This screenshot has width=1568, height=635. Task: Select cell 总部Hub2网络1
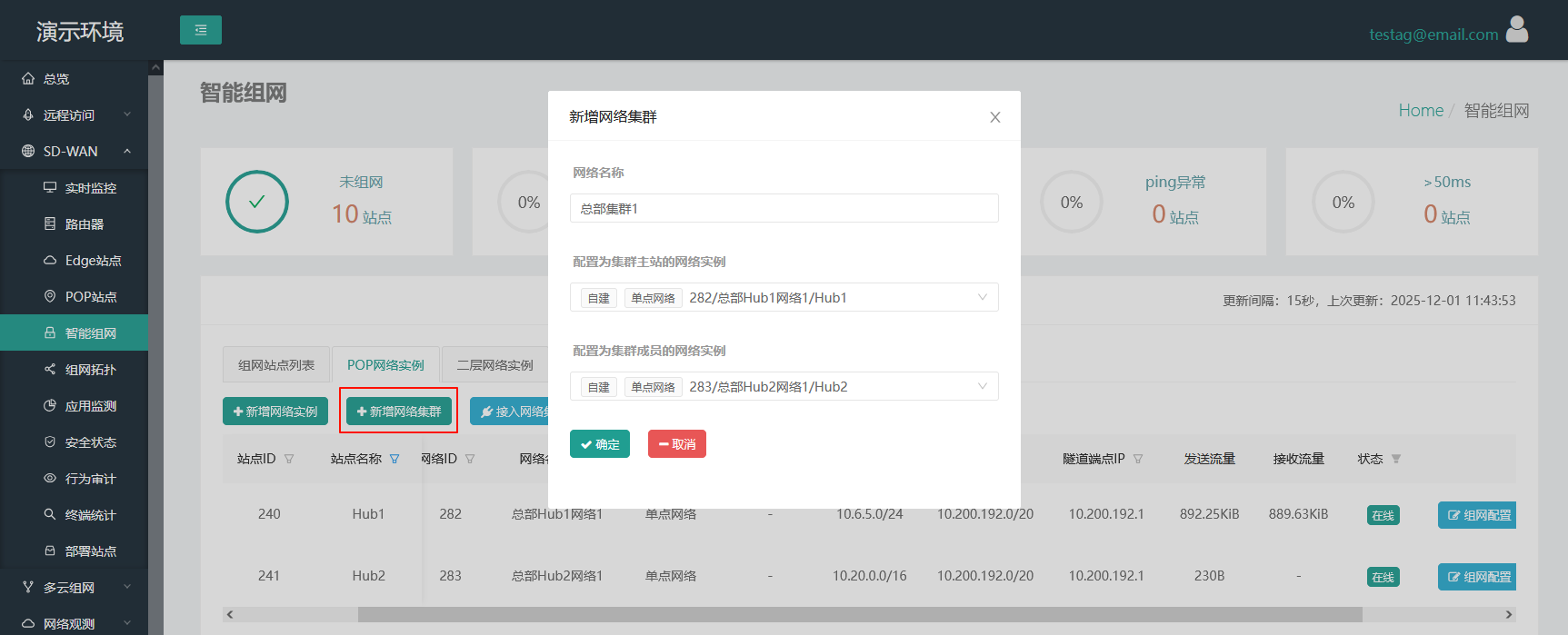coord(557,576)
